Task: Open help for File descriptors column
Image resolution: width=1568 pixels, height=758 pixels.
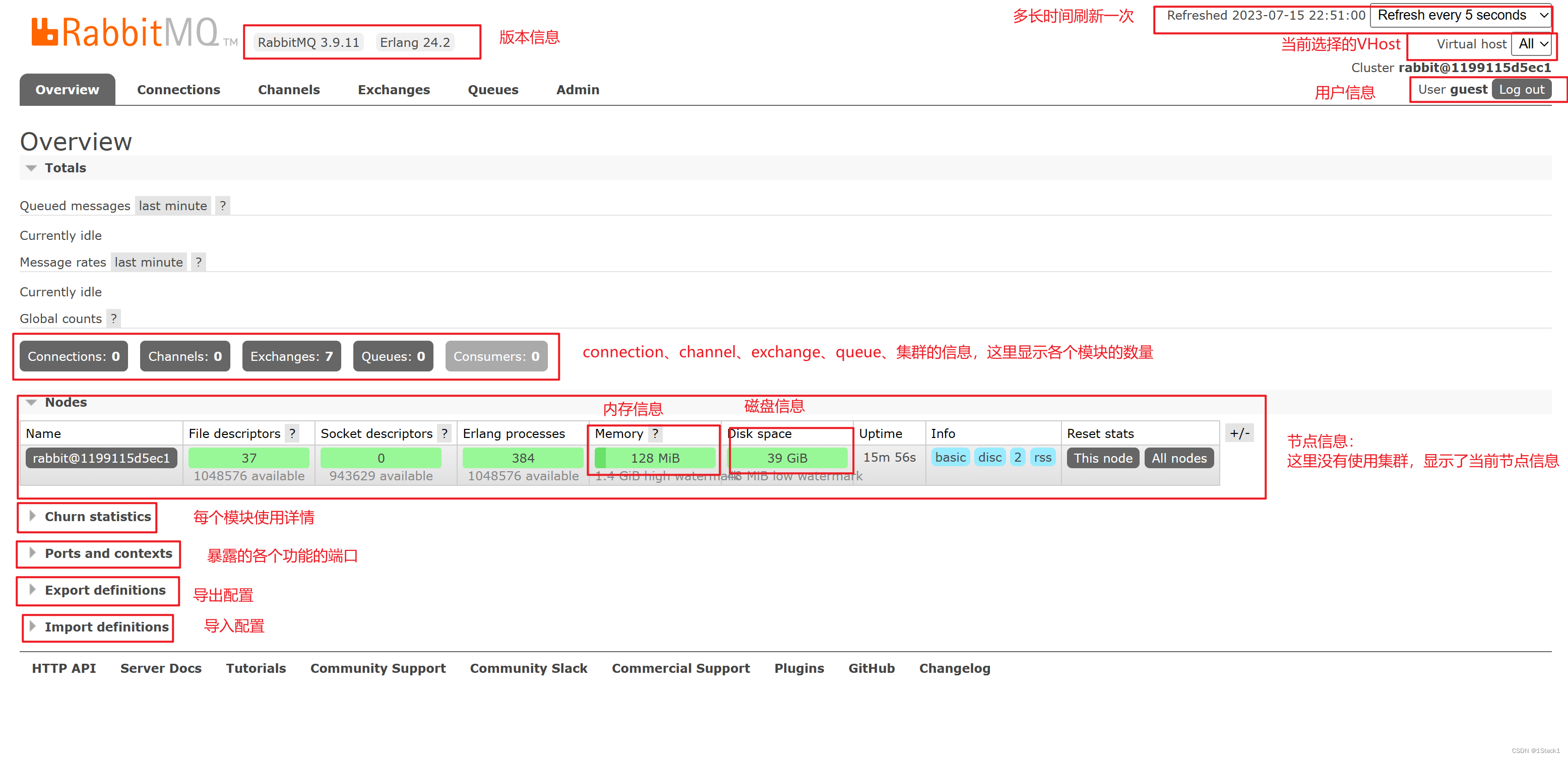Action: pos(292,433)
